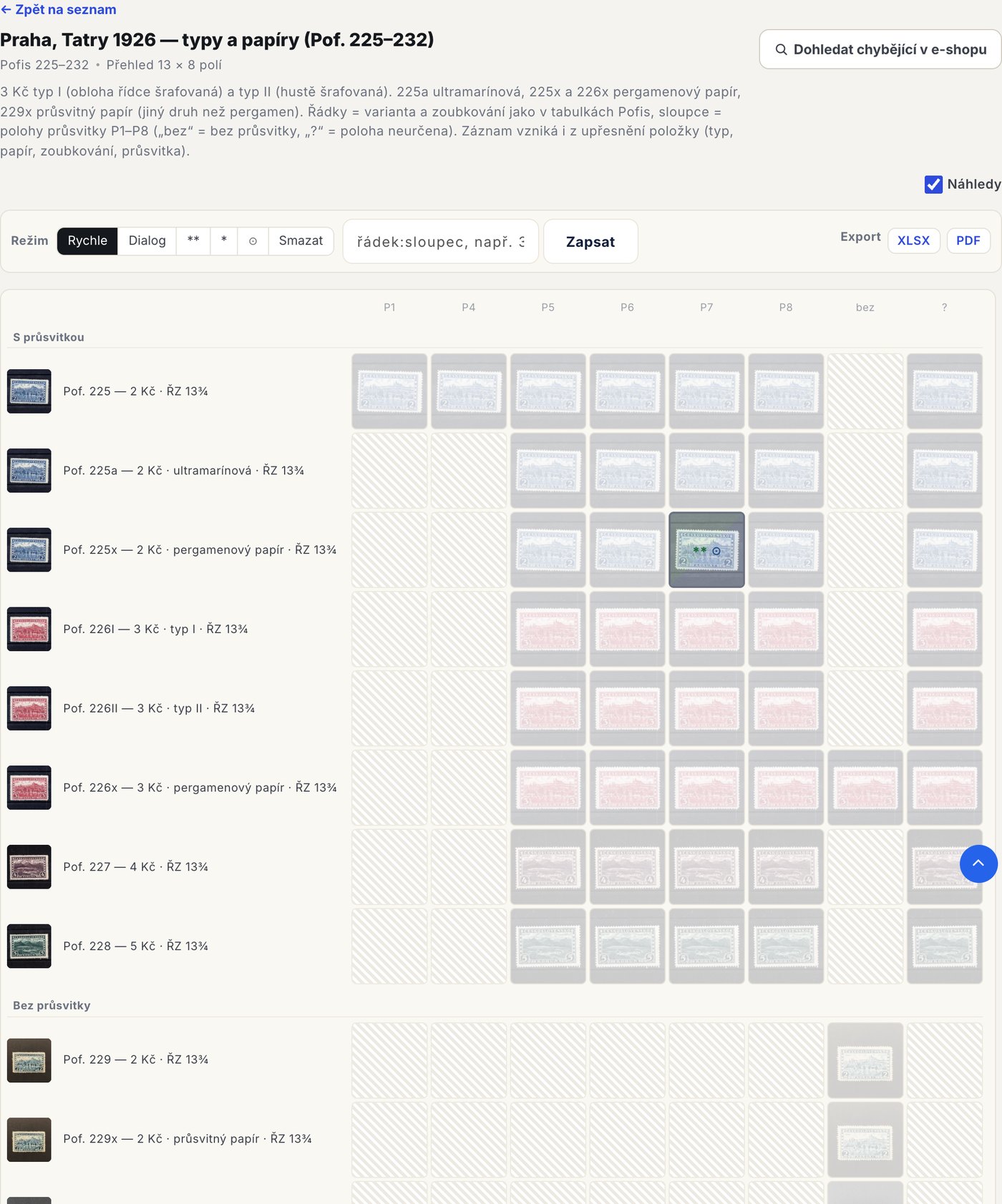Export the table as XLSX
The height and width of the screenshot is (1204, 1002).
coord(914,241)
